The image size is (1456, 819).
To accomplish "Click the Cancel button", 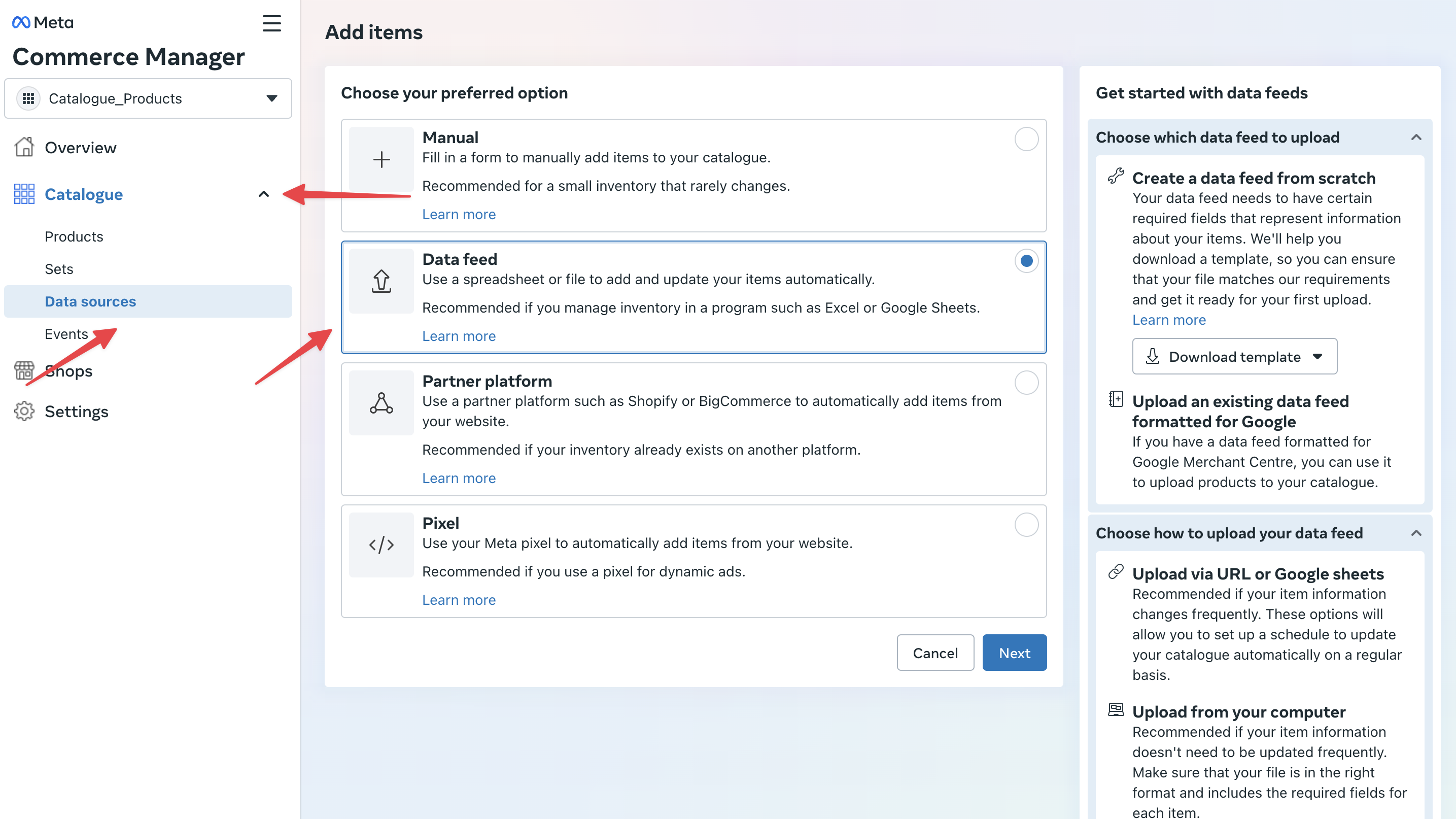I will pyautogui.click(x=935, y=652).
